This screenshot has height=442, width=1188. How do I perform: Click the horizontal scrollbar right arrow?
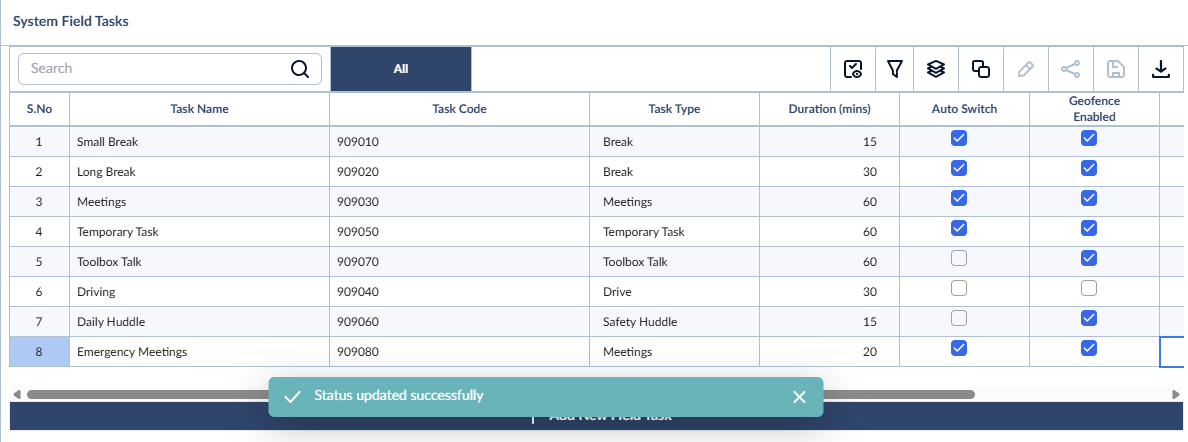coord(1175,394)
